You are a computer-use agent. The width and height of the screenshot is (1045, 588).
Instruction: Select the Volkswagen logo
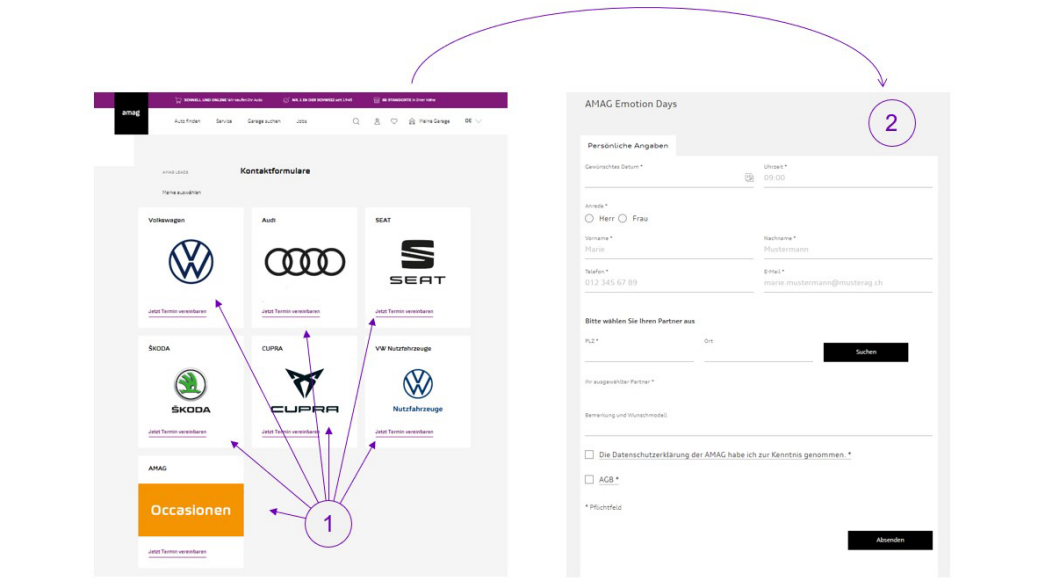pos(191,262)
